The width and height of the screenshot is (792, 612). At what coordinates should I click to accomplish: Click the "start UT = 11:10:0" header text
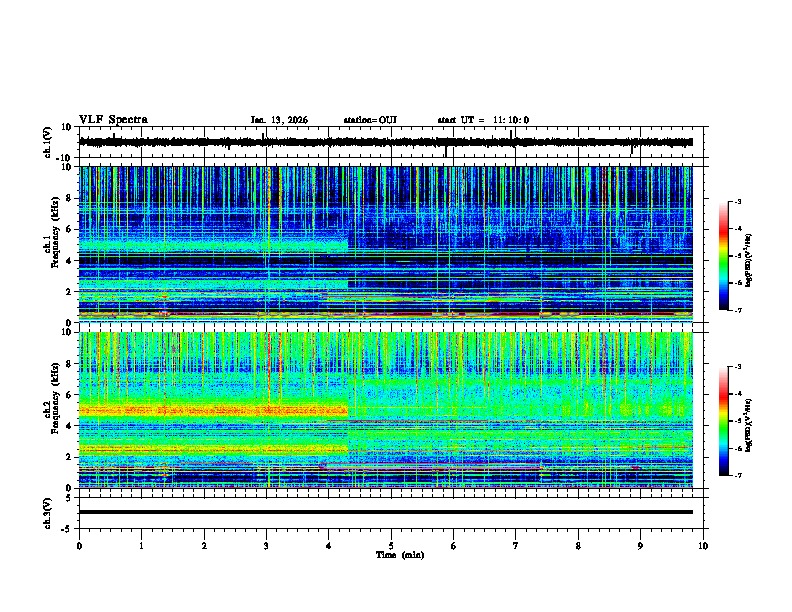point(483,120)
